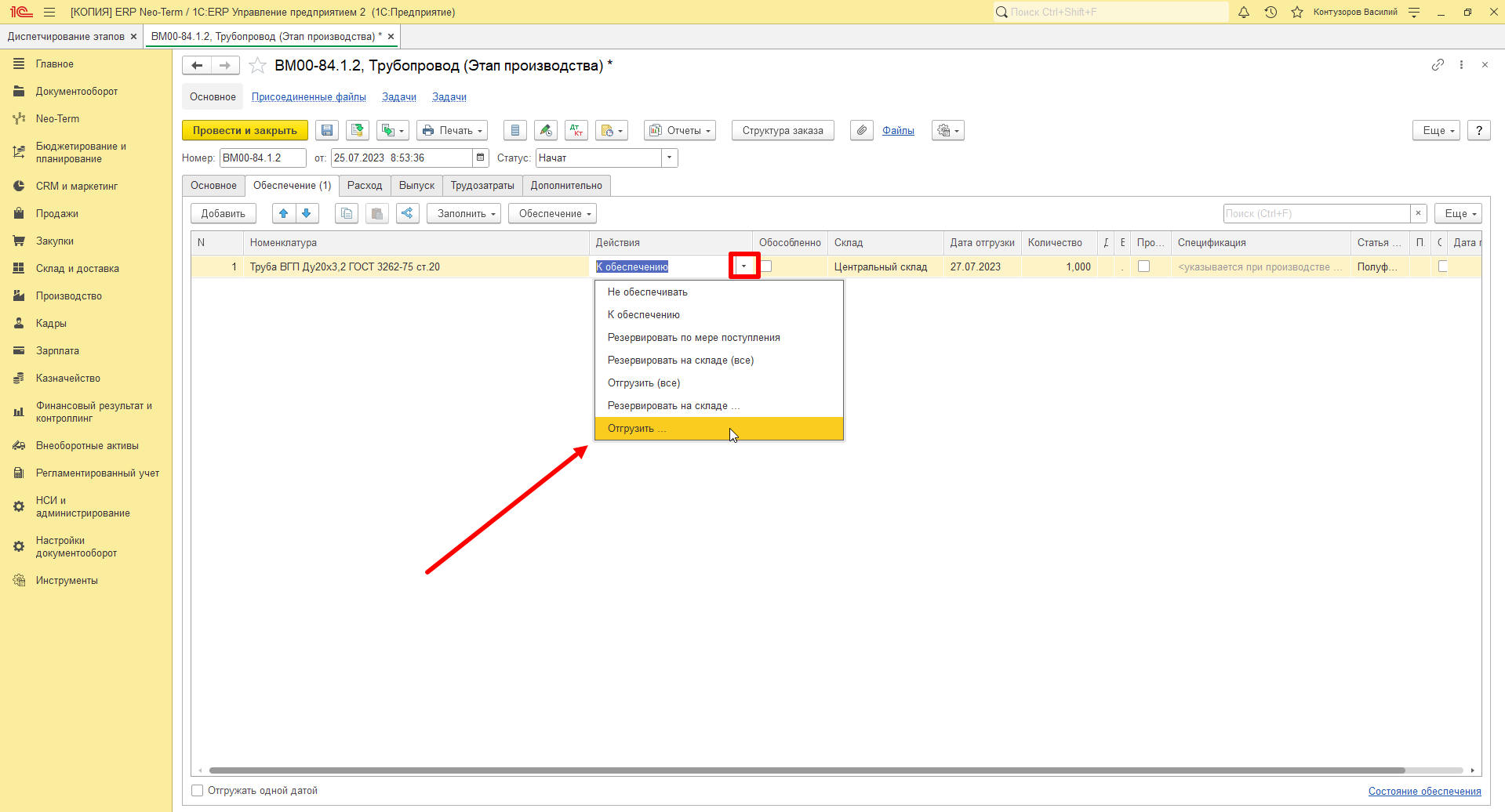Image resolution: width=1505 pixels, height=812 pixels.
Task: Open the history clock icon in title bar
Action: tap(1271, 12)
